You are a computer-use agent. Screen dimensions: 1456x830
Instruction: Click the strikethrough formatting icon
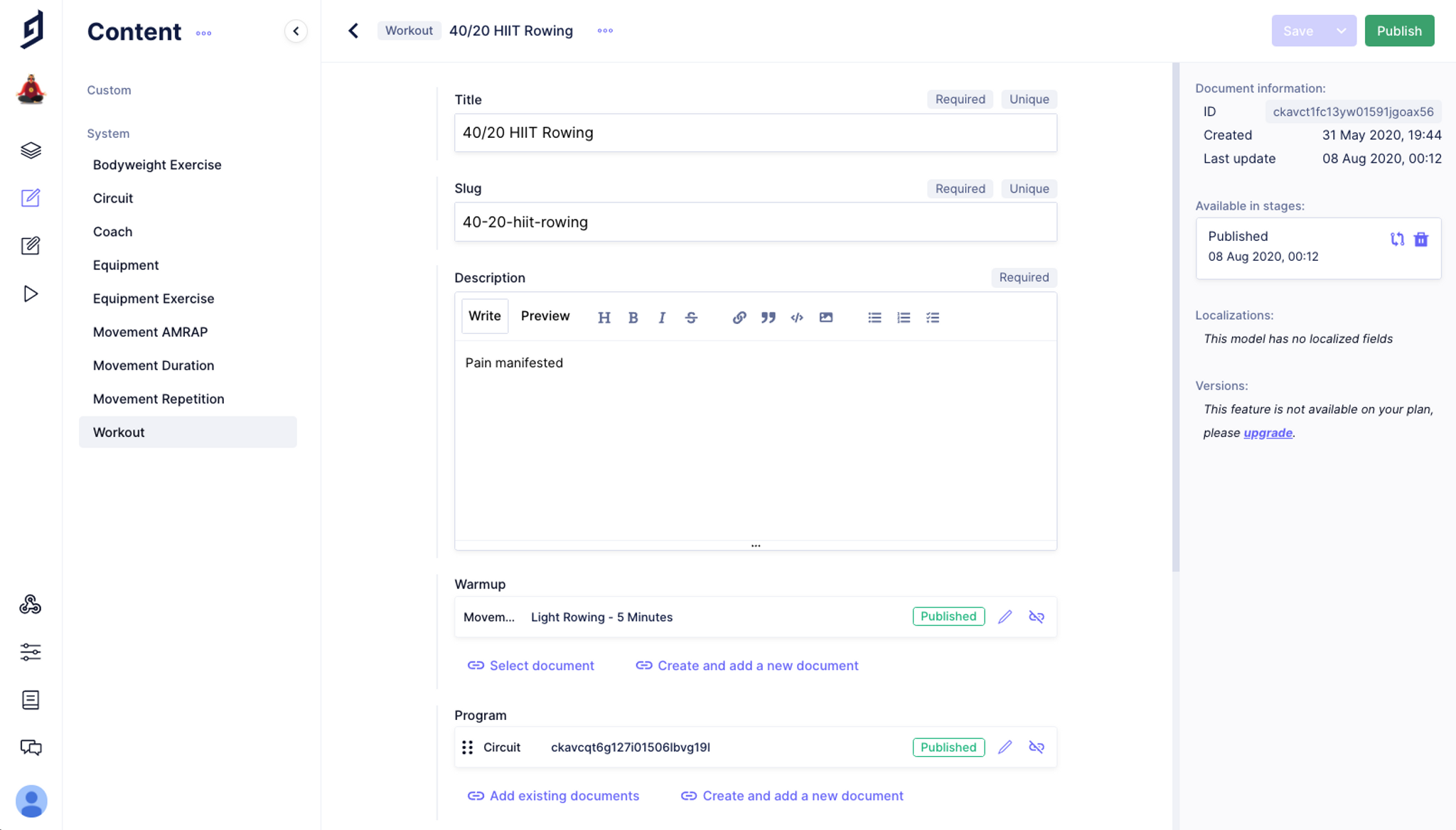point(691,318)
